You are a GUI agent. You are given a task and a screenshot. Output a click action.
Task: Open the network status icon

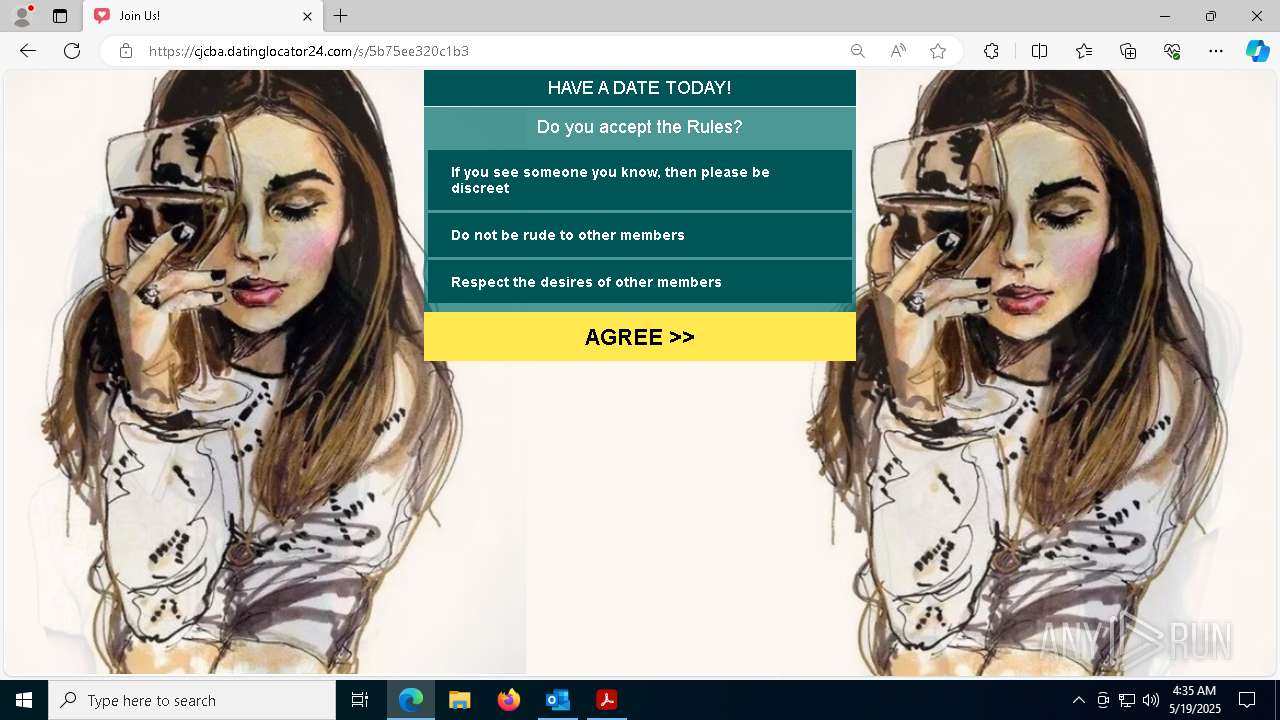[1127, 700]
